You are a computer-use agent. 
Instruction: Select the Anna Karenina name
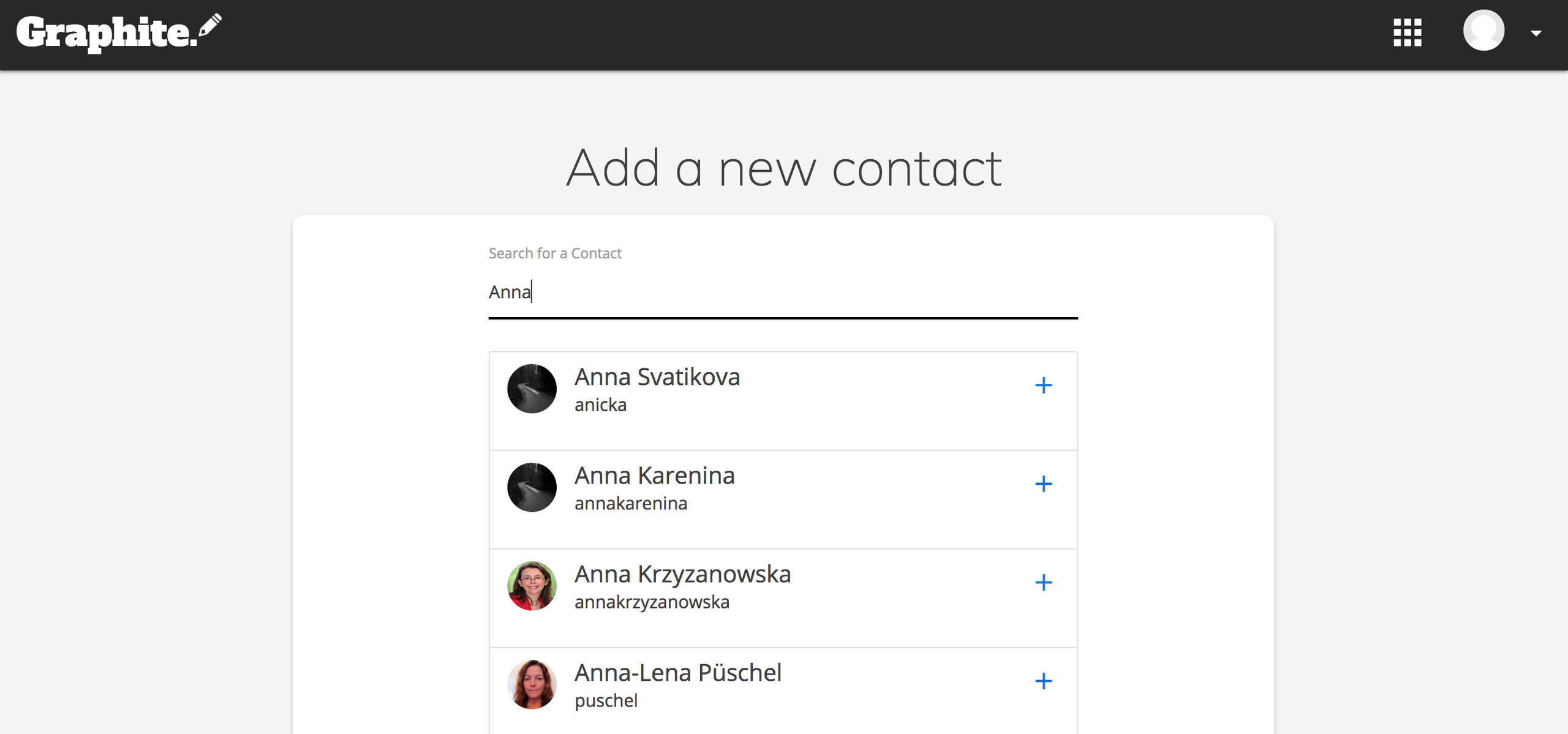click(x=654, y=476)
